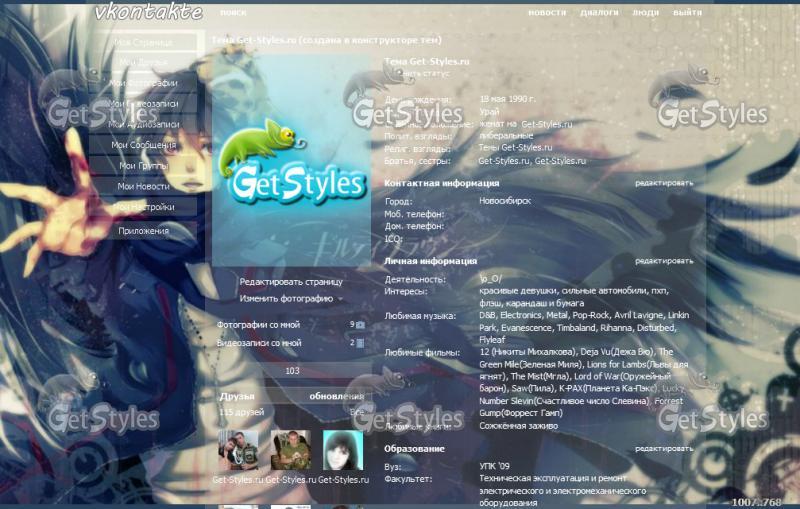The image size is (800, 509).
Task: Click the 'поиск' search field in the header
Action: [x=233, y=13]
